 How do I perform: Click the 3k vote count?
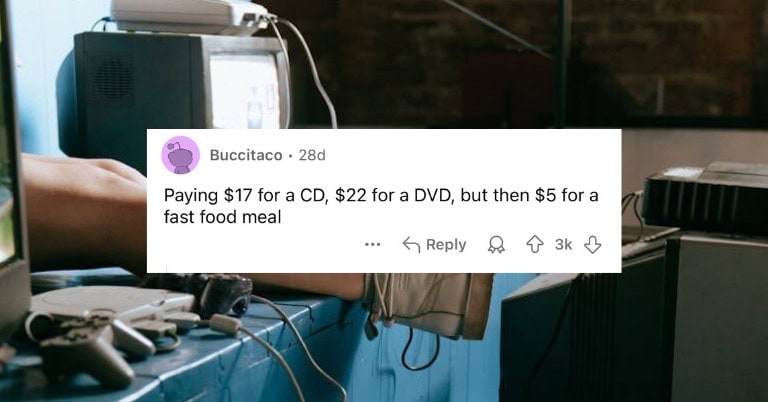(563, 244)
